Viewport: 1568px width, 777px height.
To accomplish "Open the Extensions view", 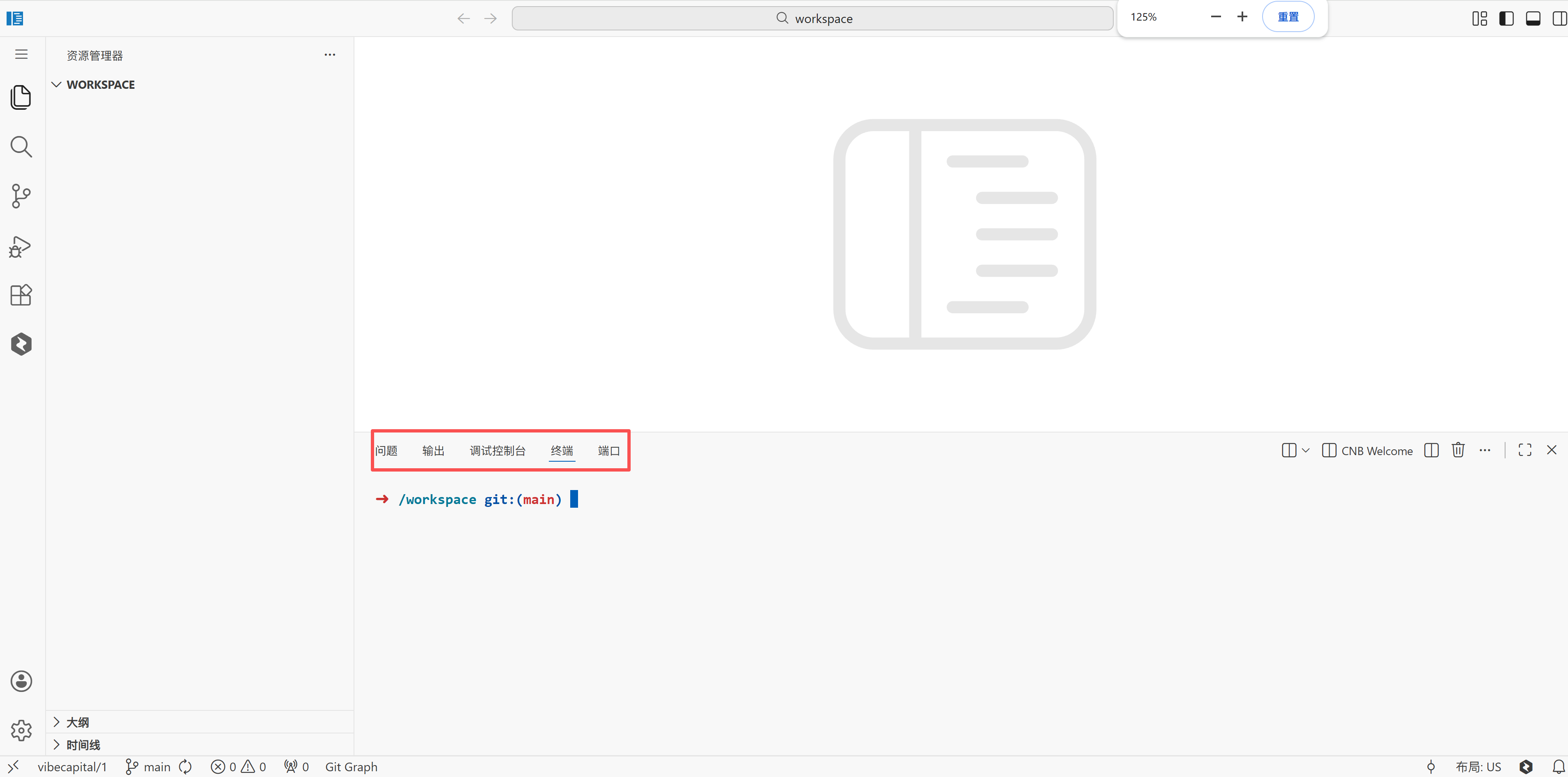I will click(21, 294).
